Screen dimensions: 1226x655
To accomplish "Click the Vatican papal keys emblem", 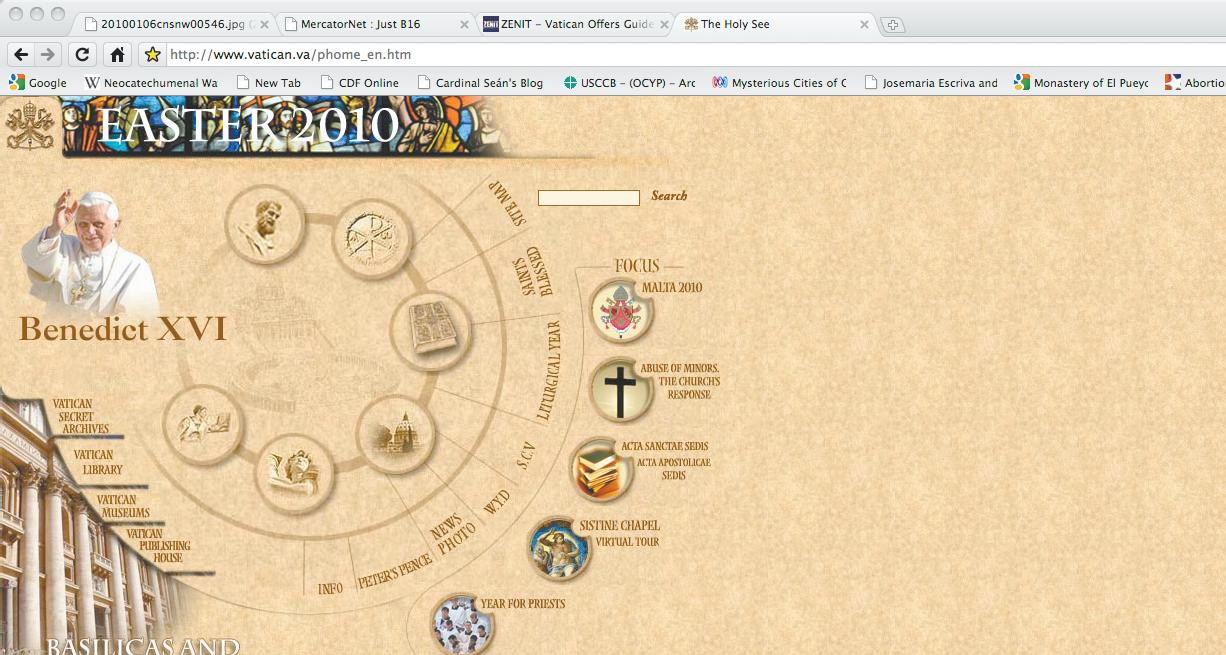I will pos(30,125).
